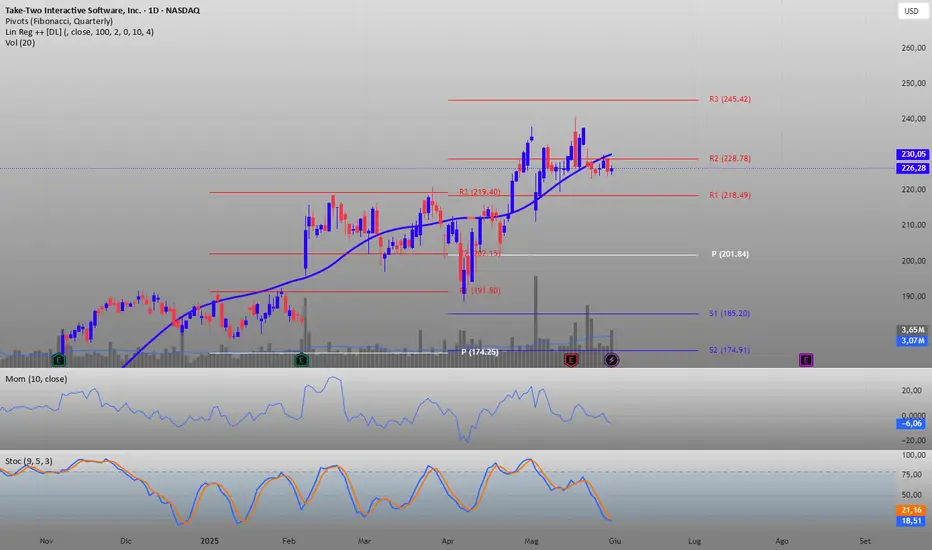Select the Mom (10, close) indicator legend

[x=36, y=379]
